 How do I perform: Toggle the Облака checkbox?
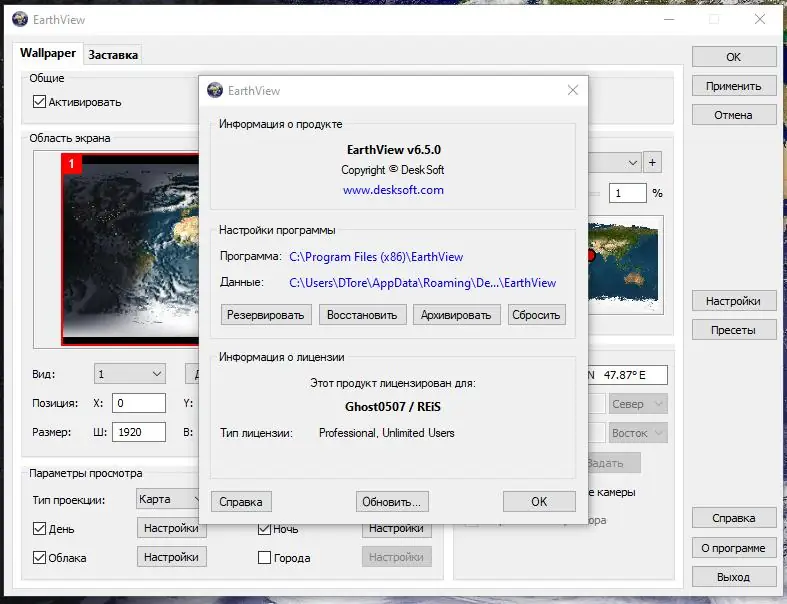pos(39,558)
